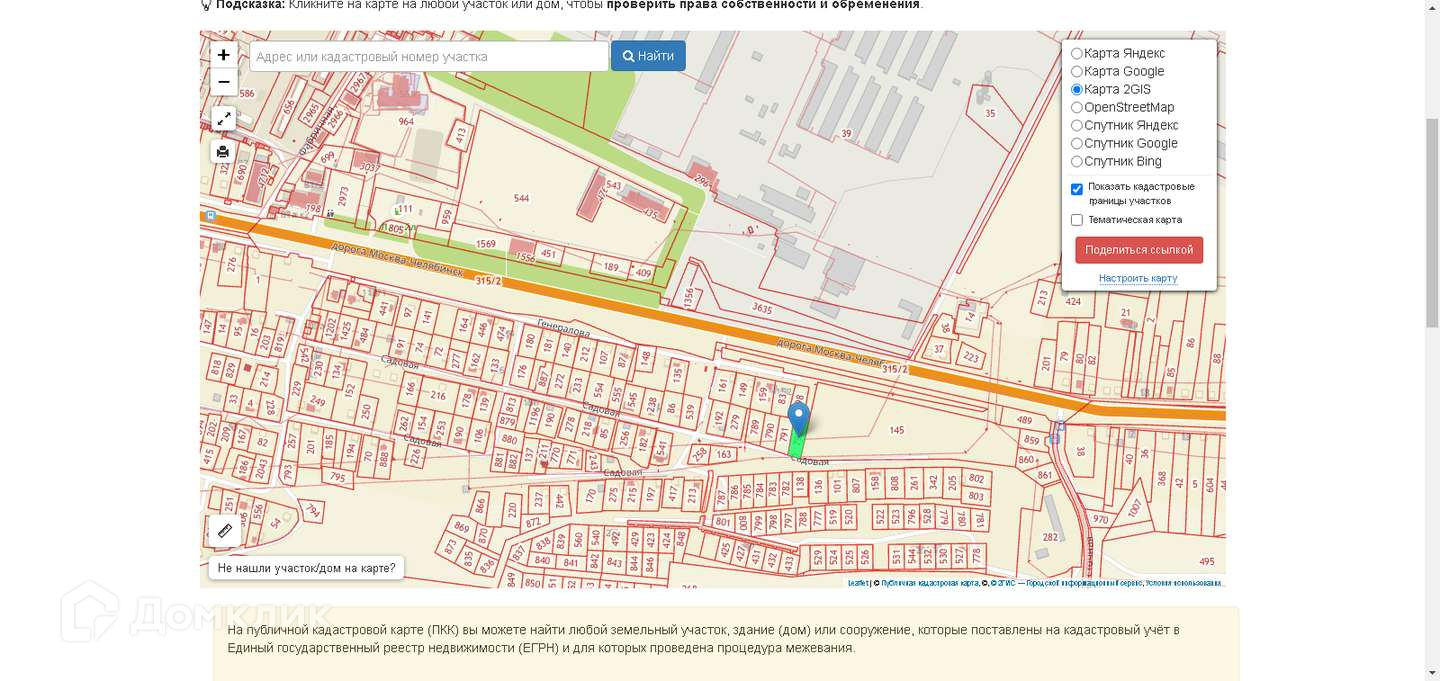Click parcel number 1007 on map
The width and height of the screenshot is (1440, 681).
[1135, 508]
